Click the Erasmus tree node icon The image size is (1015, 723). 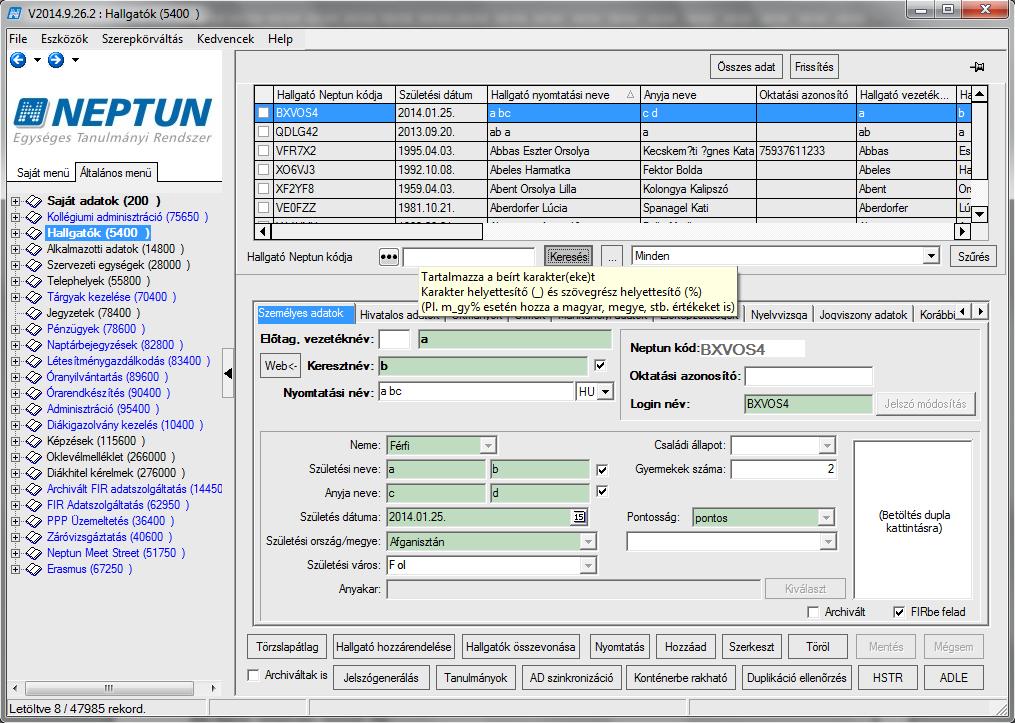pyautogui.click(x=34, y=569)
